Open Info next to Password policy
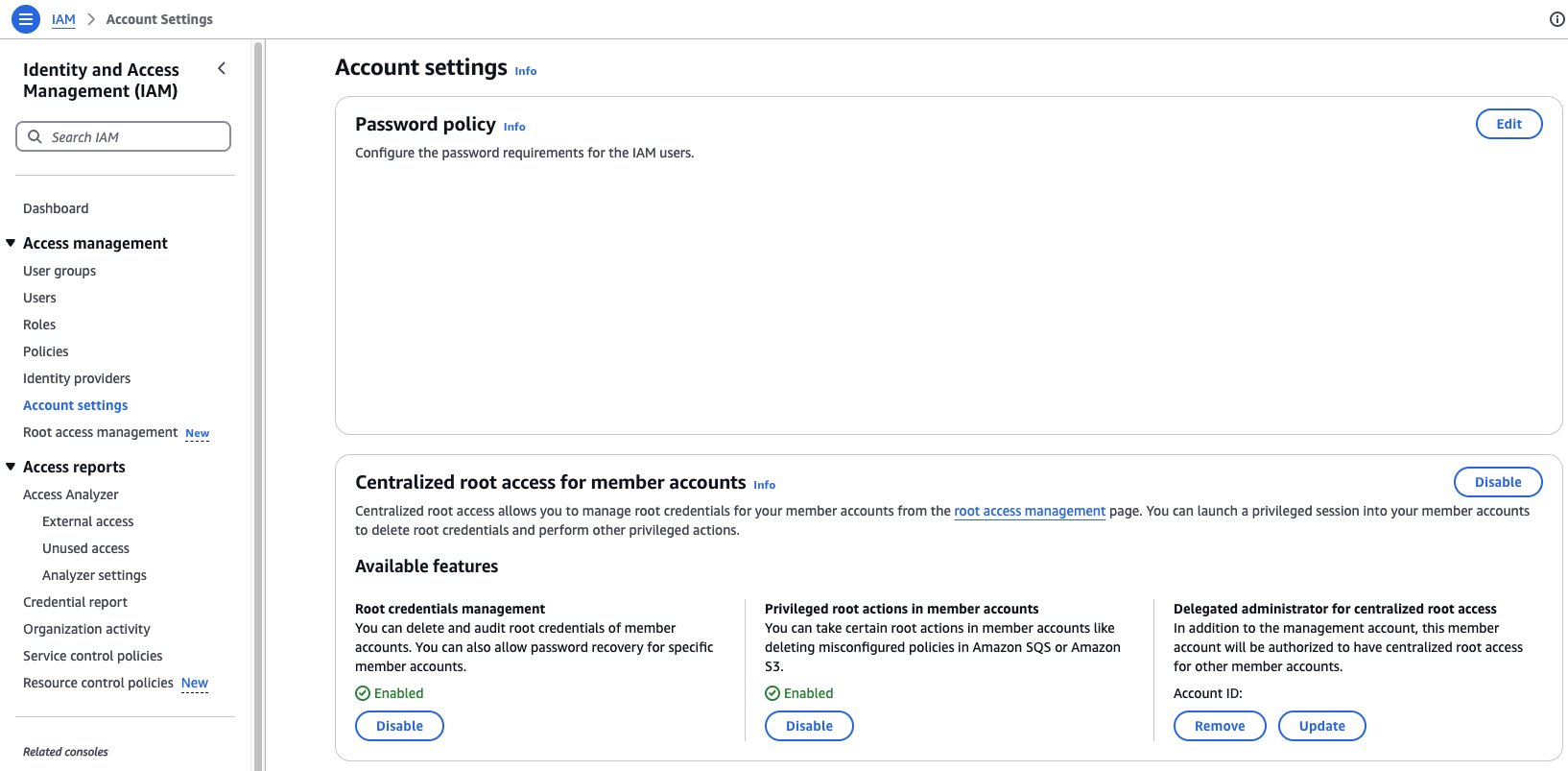1568x771 pixels. click(x=514, y=127)
